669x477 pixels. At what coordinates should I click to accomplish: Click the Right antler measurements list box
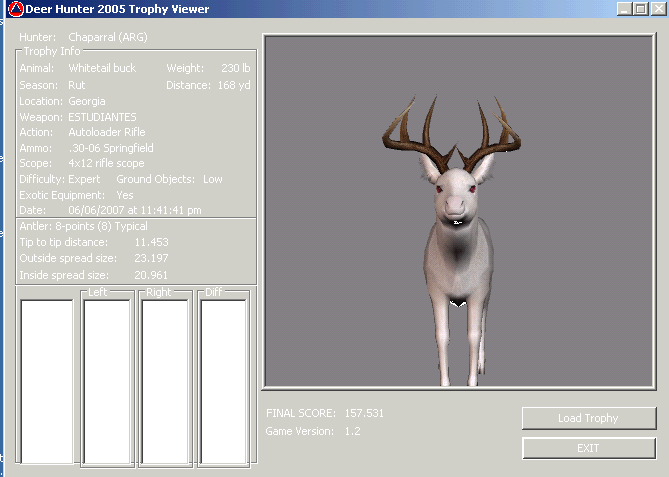pos(165,381)
